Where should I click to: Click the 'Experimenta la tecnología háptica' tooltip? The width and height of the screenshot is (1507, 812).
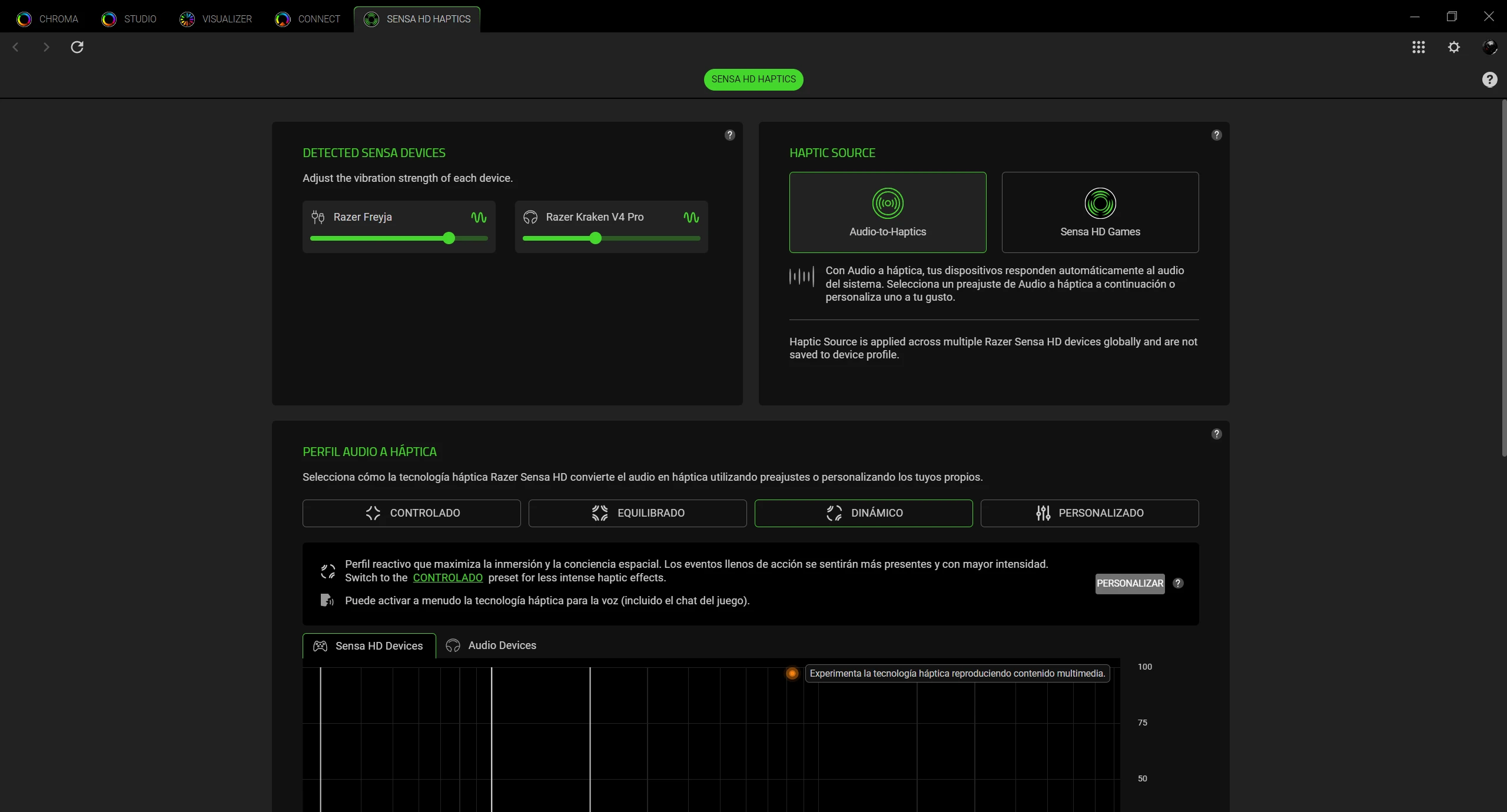pyautogui.click(x=957, y=674)
